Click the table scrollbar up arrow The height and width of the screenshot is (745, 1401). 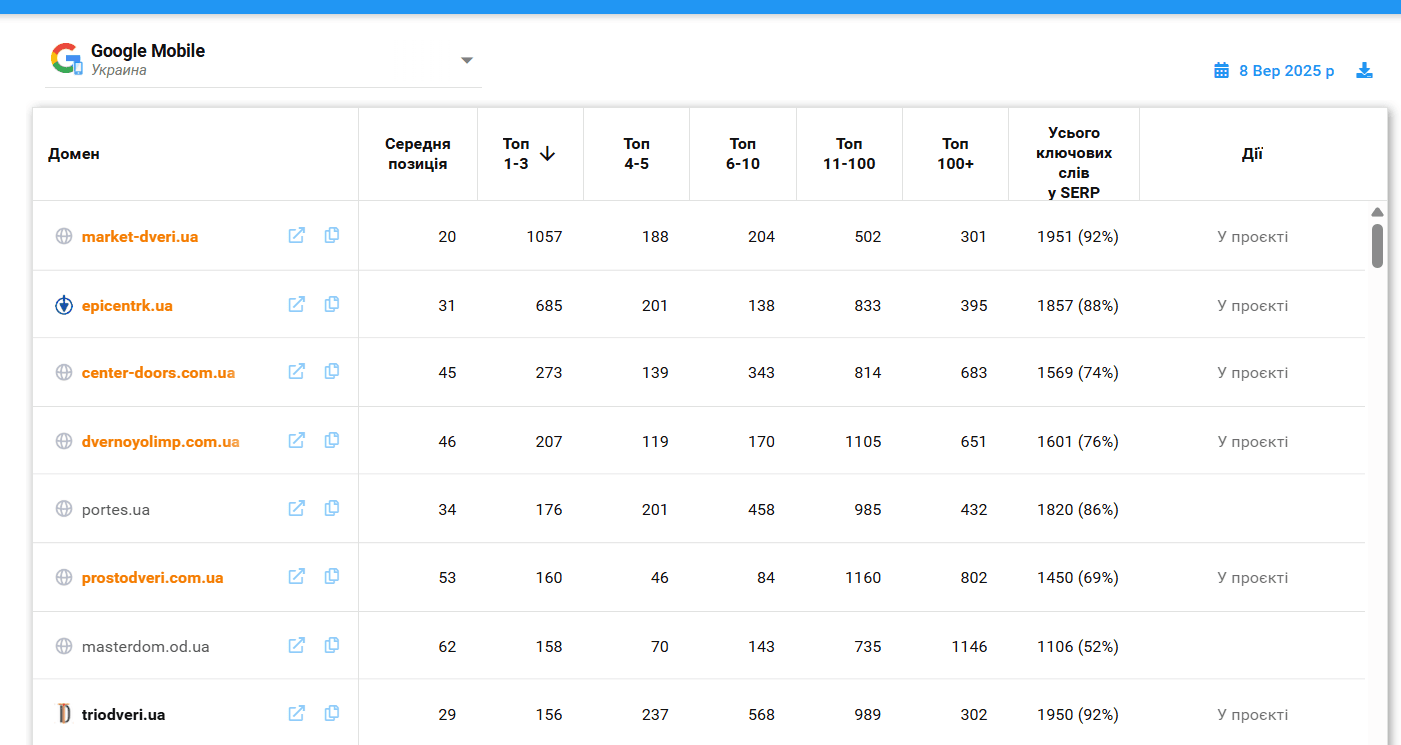pos(1377,212)
